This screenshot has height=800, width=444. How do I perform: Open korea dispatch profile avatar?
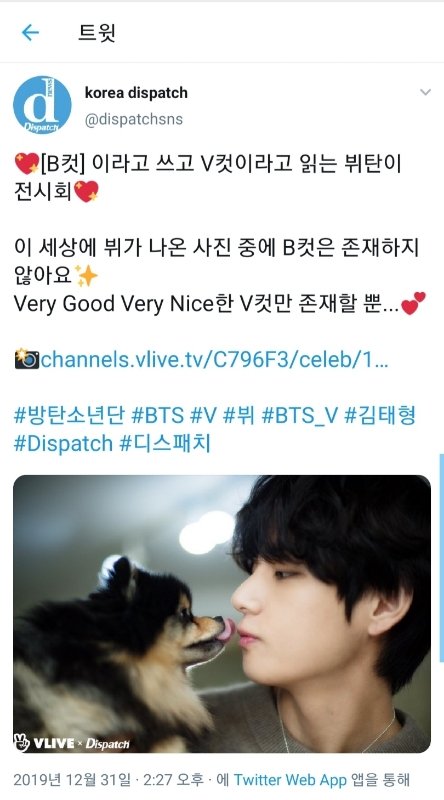[x=42, y=105]
